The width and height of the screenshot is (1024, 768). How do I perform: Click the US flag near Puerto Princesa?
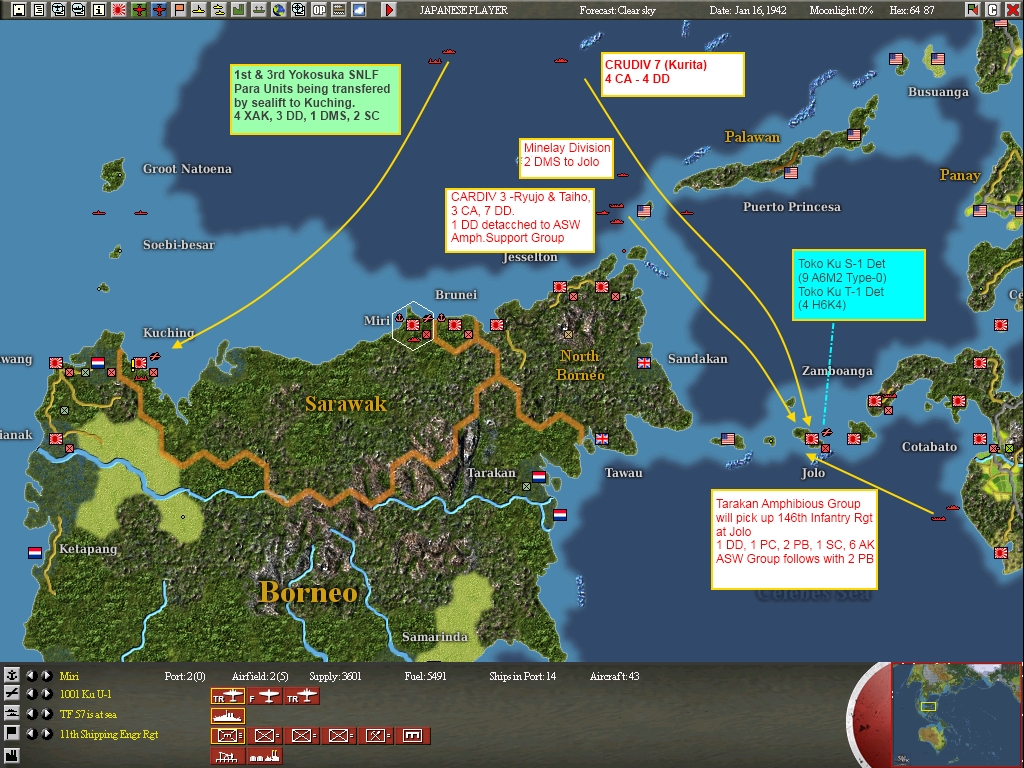tap(791, 172)
